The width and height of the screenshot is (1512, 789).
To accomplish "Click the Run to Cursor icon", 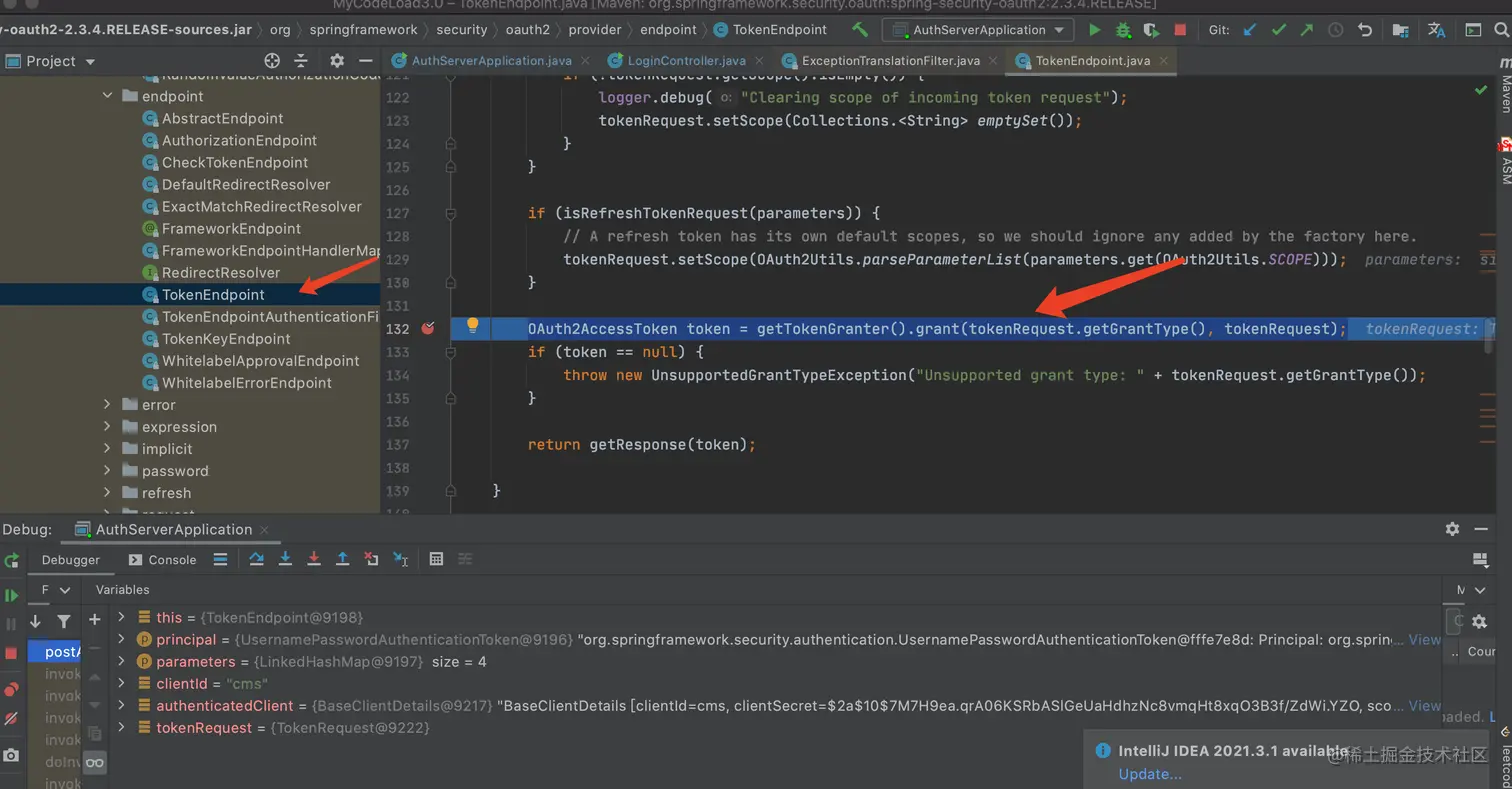I will (400, 559).
